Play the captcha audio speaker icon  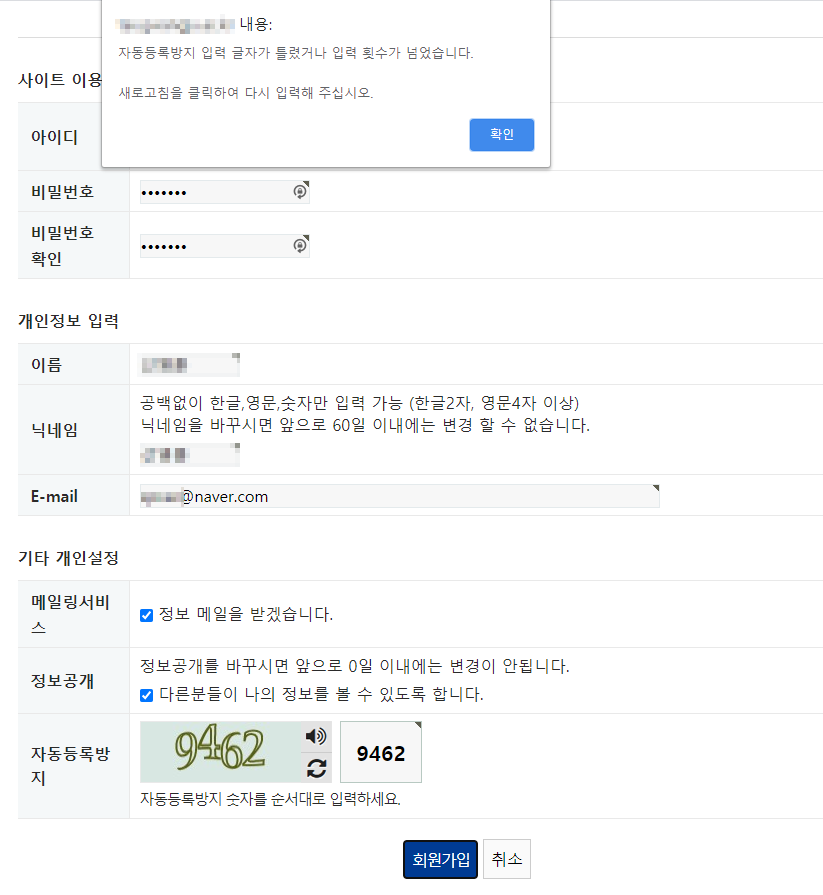[x=316, y=736]
